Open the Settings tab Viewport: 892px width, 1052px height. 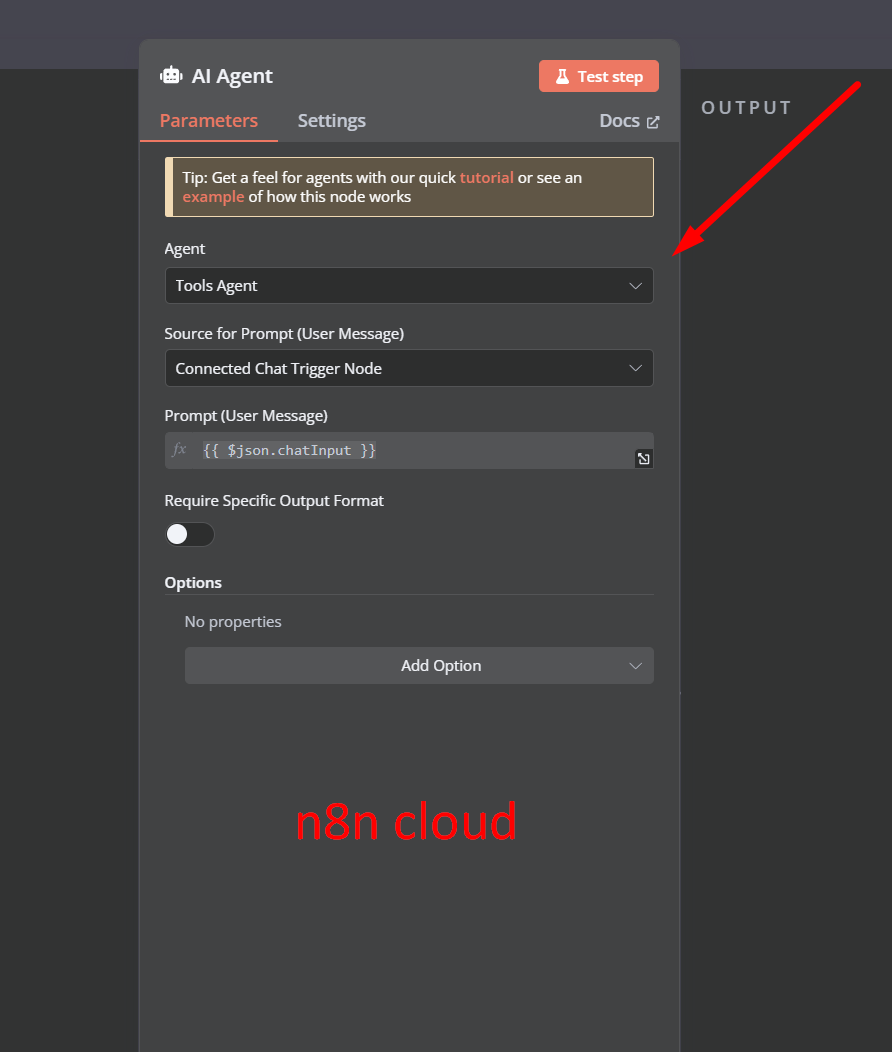click(331, 121)
